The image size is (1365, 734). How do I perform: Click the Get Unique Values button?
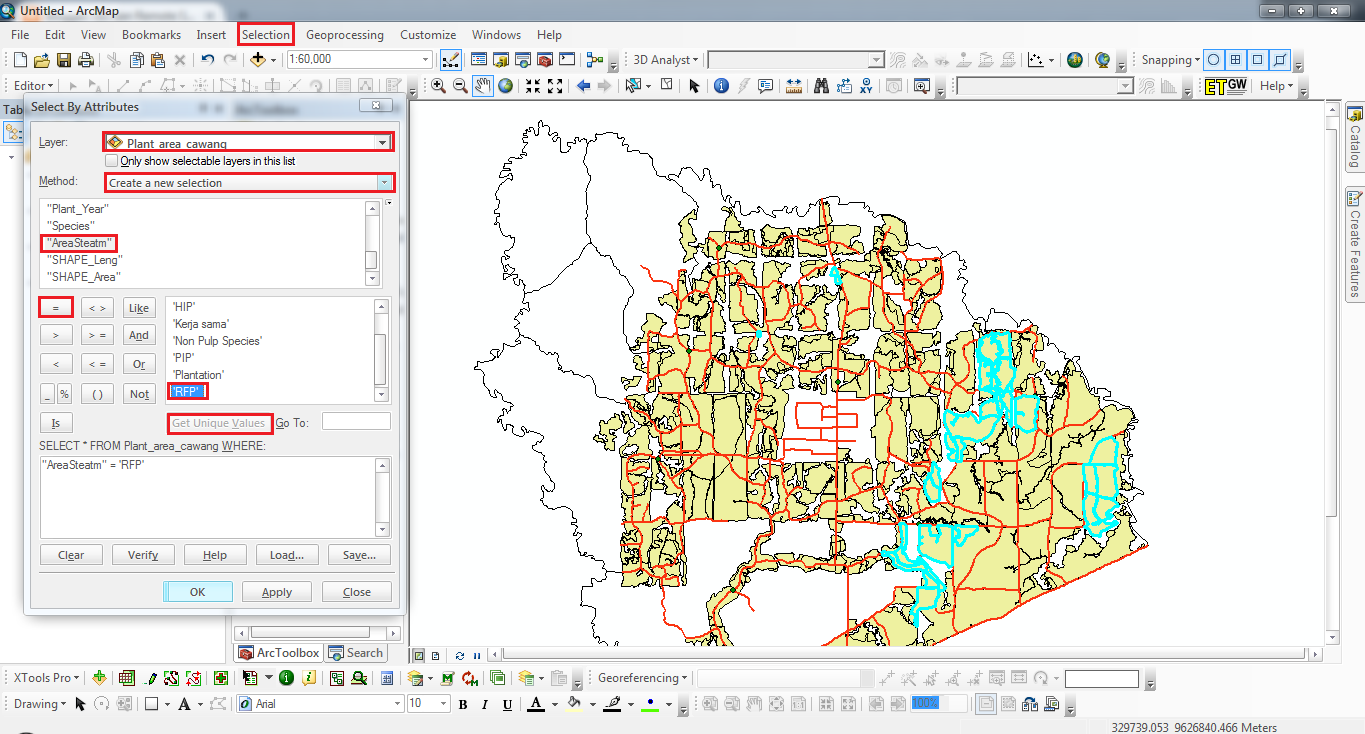click(219, 423)
